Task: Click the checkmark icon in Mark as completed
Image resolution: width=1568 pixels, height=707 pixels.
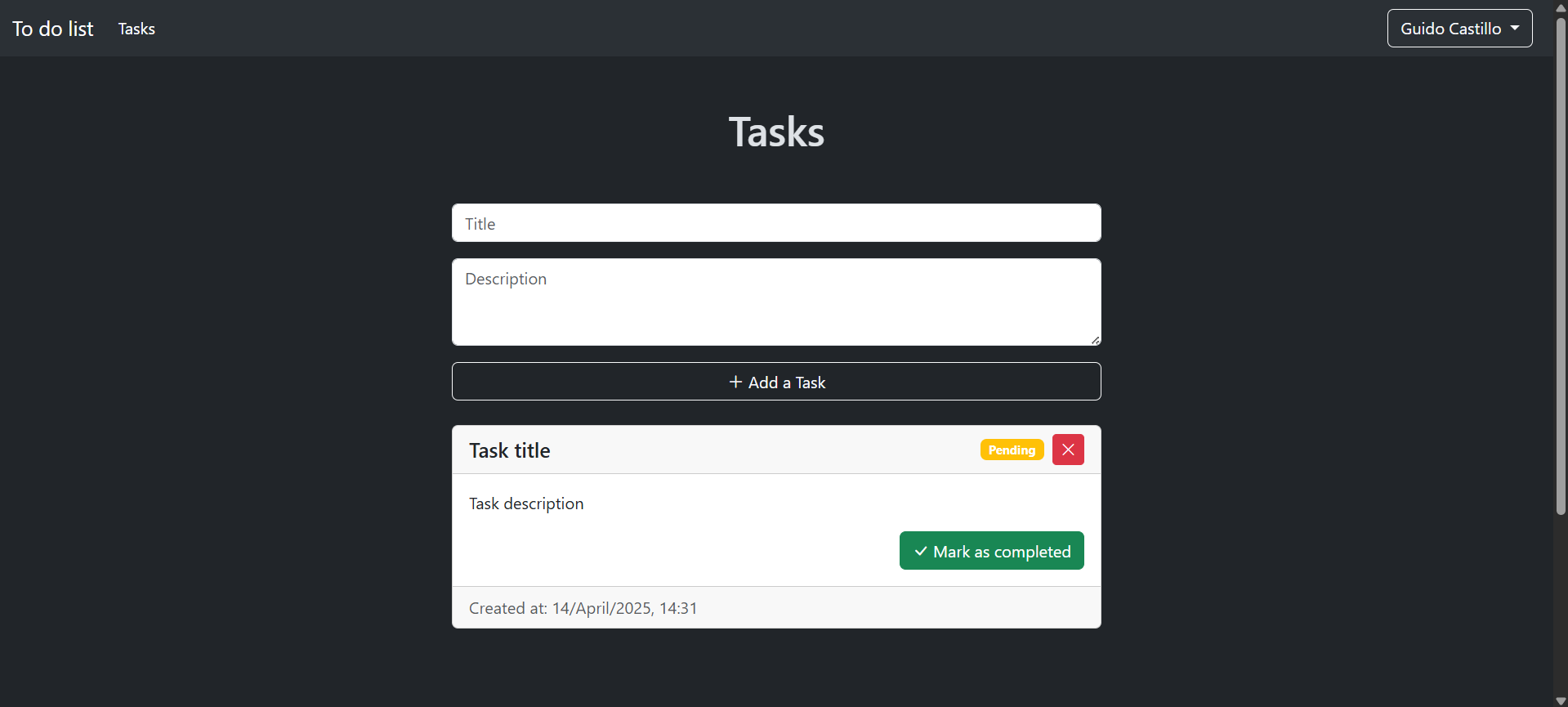Action: coord(920,552)
